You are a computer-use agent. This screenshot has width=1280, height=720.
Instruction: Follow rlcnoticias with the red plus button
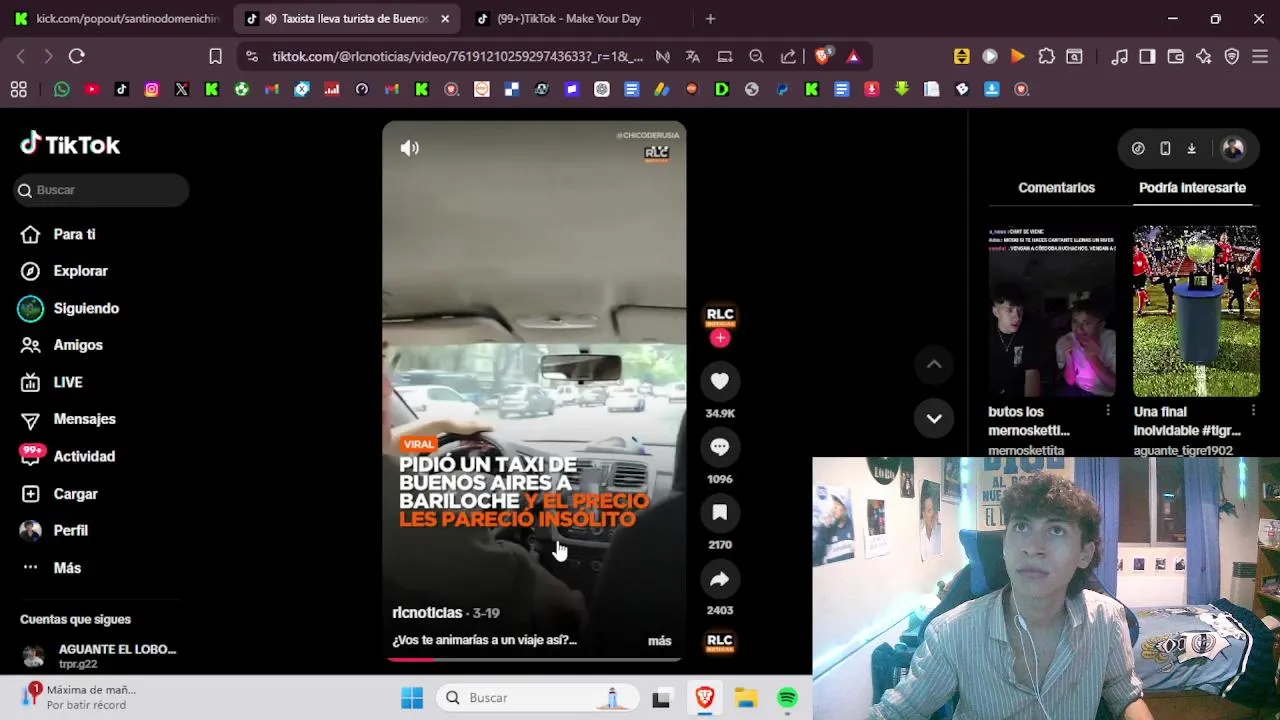[720, 338]
